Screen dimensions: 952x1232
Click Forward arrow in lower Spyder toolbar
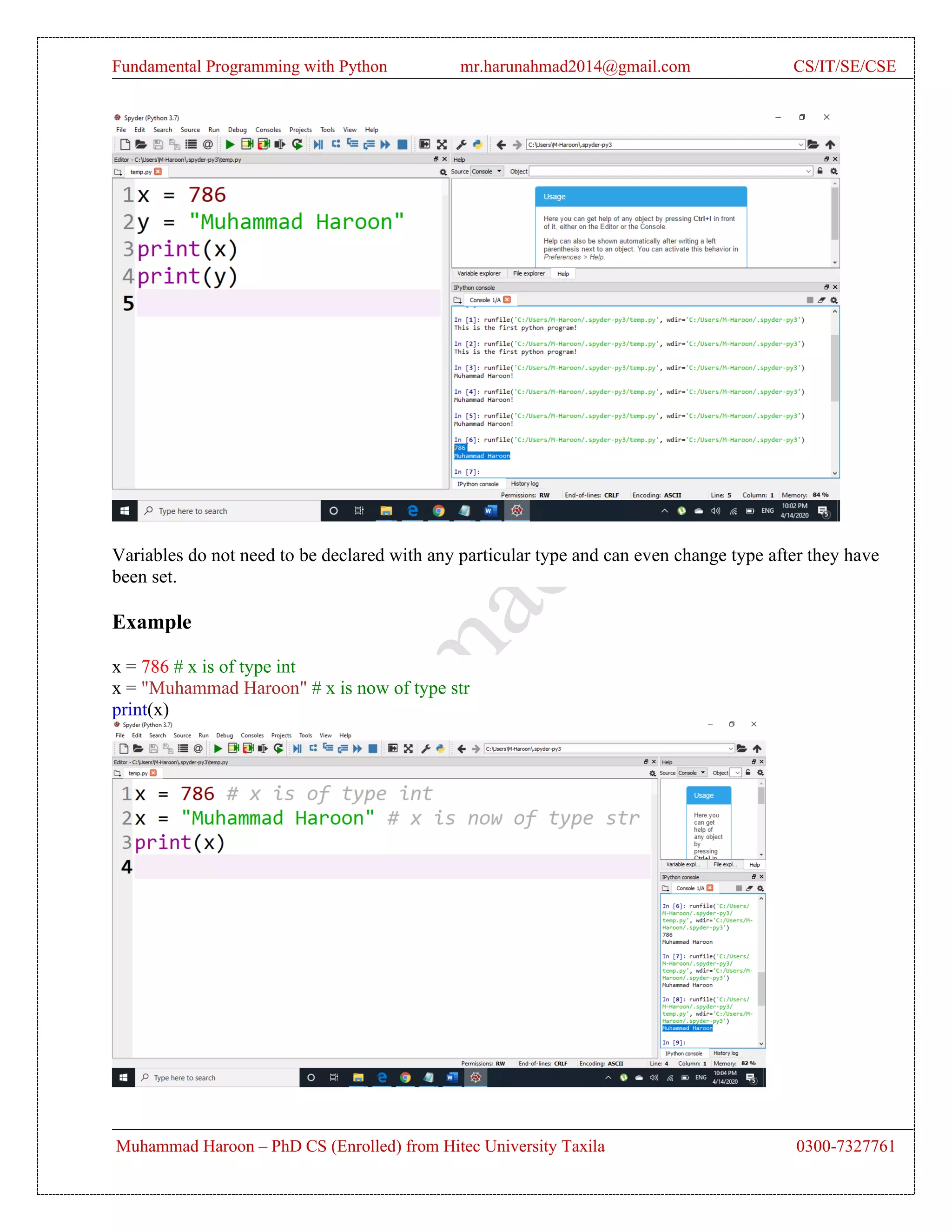(476, 748)
